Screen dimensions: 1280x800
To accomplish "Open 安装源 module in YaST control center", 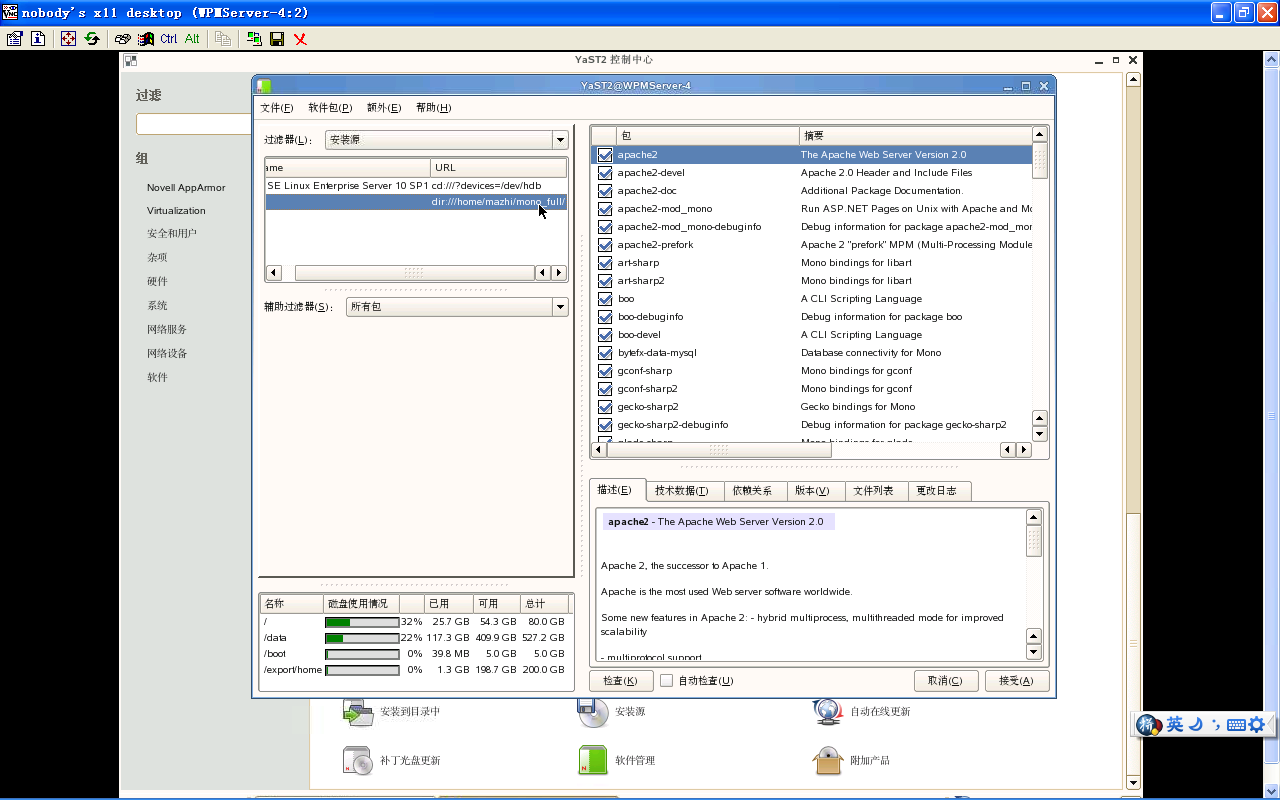I will 593,711.
